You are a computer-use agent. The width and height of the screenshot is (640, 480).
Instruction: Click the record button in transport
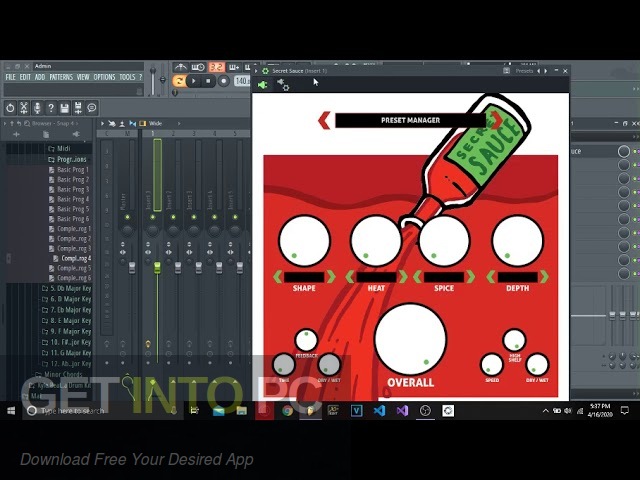click(x=223, y=81)
